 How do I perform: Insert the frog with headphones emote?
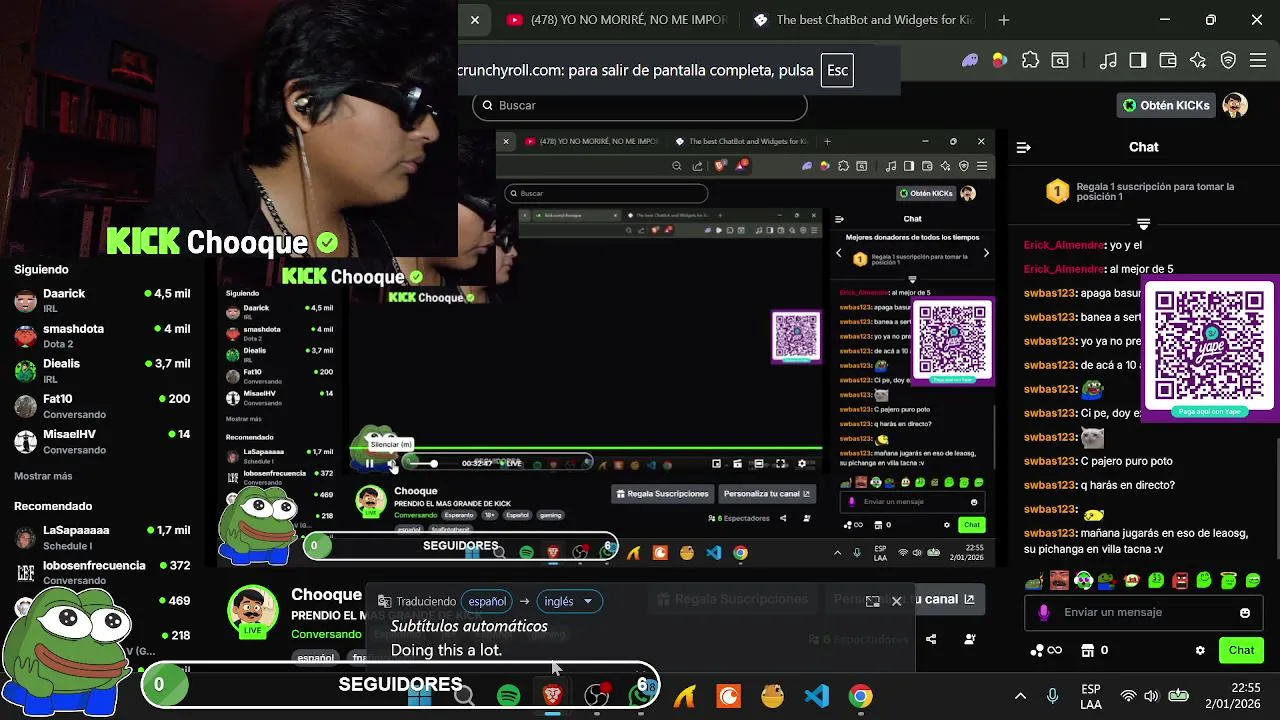tap(1084, 580)
